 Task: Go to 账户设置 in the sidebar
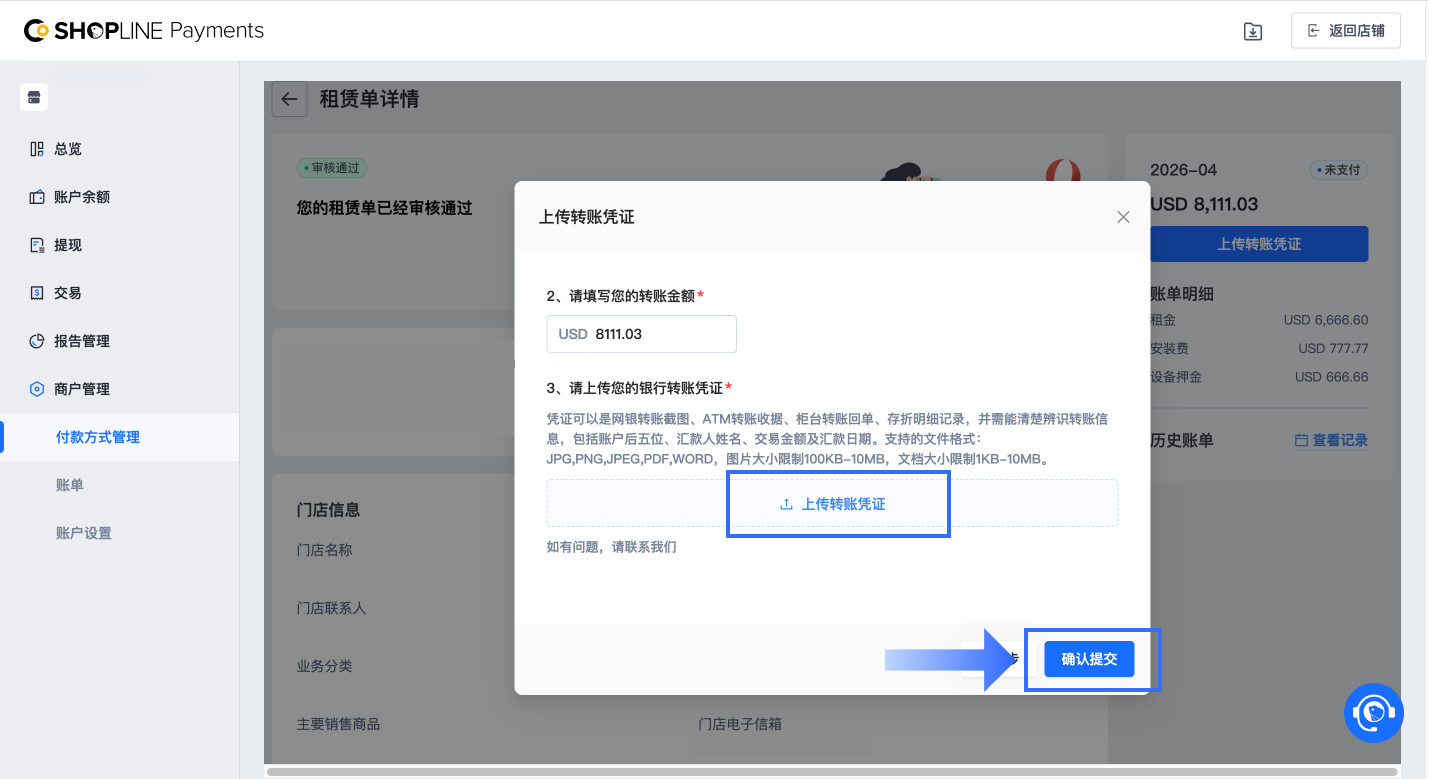(84, 533)
